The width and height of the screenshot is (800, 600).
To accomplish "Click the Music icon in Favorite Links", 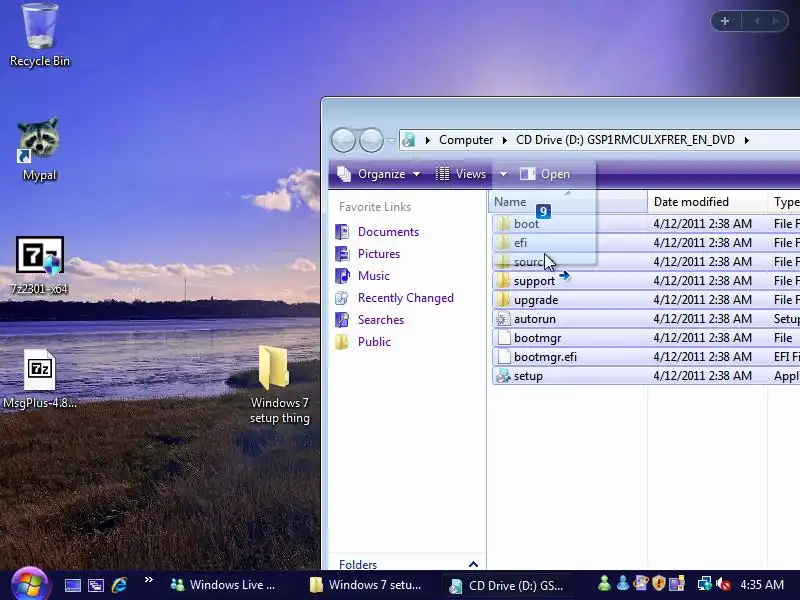I will pyautogui.click(x=342, y=276).
